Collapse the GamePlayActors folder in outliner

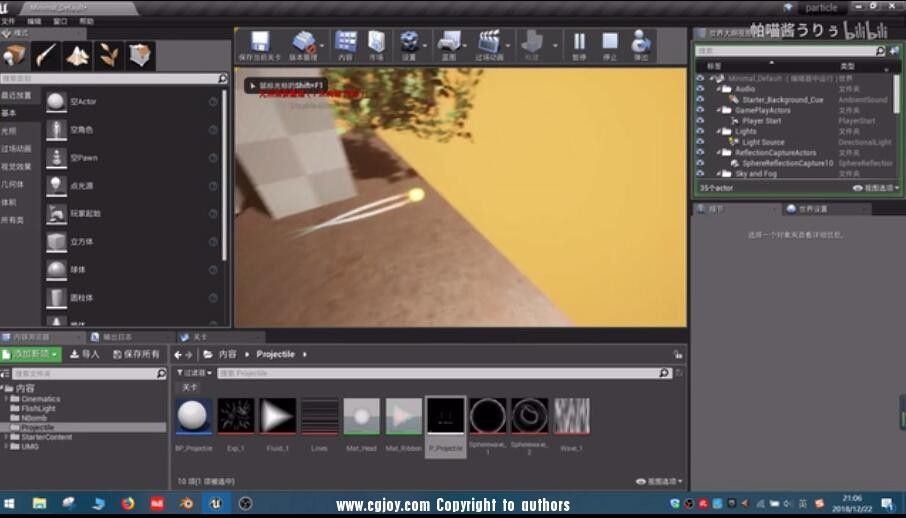coord(719,110)
